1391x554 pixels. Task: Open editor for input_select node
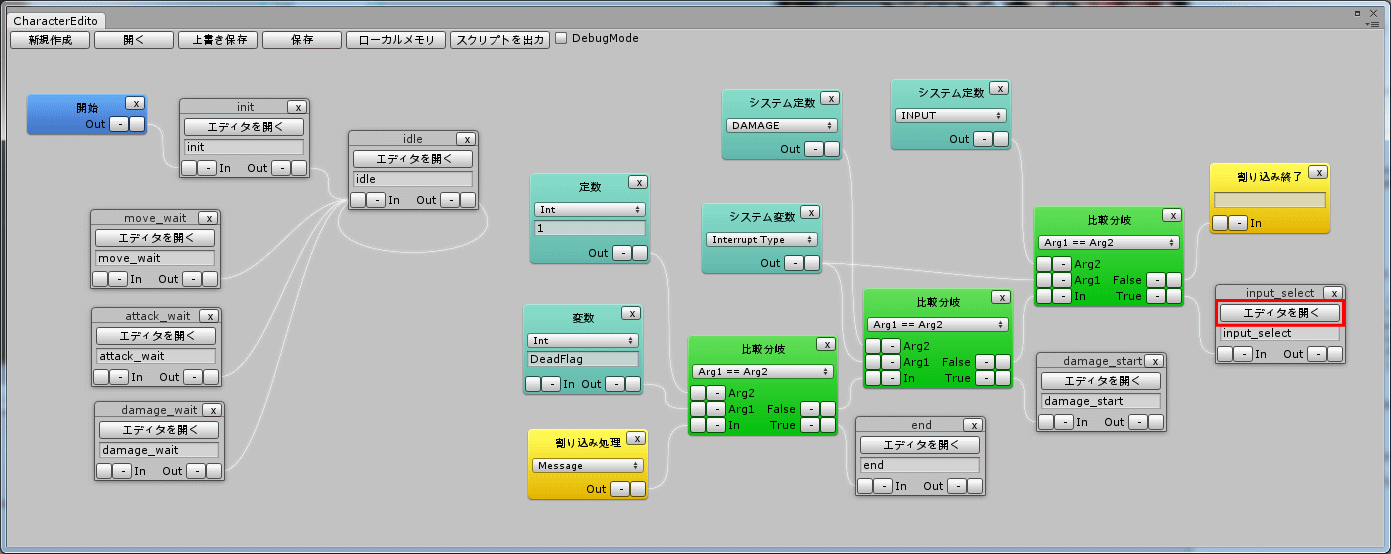click(x=1280, y=313)
